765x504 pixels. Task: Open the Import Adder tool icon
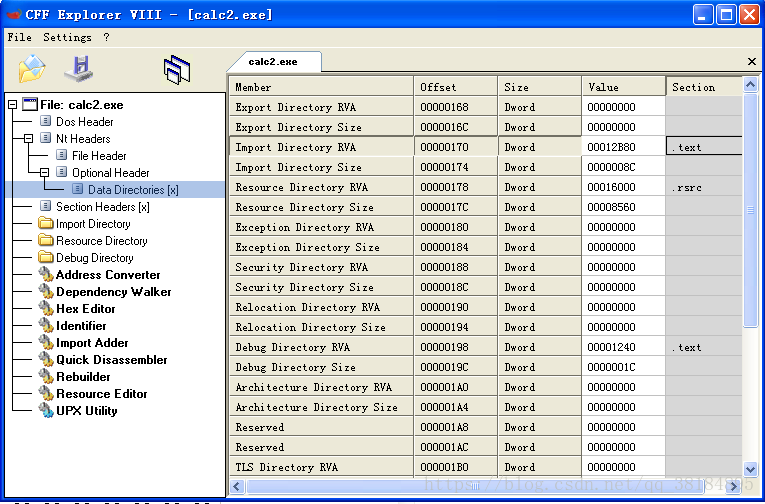46,343
